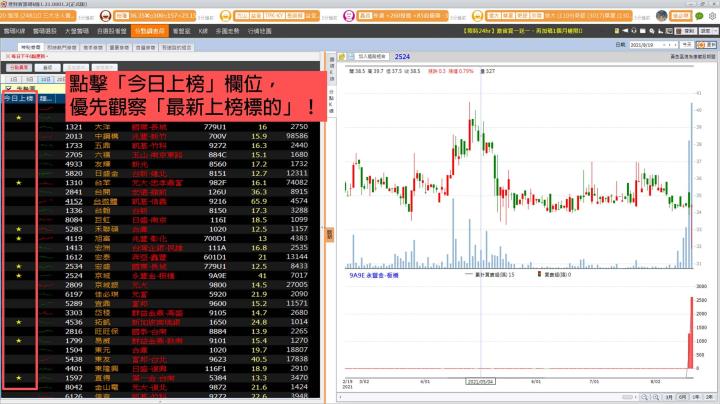Sort by the 今日上榜 column header
Image resolution: width=720 pixels, height=404 pixels.
pos(19,98)
